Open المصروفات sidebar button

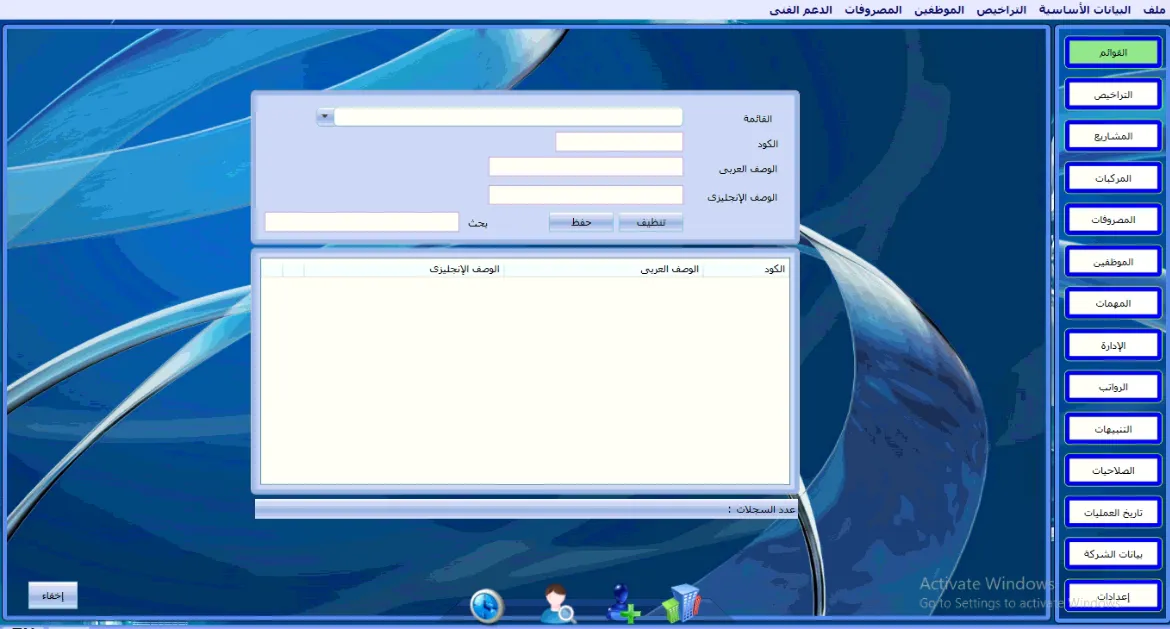click(1113, 220)
